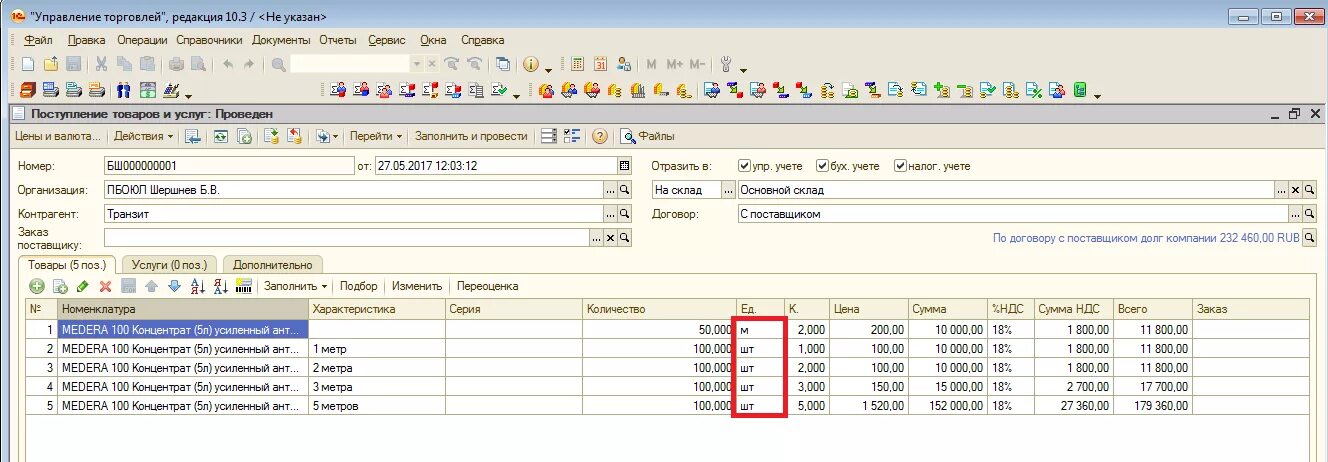Click magnifier beside Организация field
Image resolution: width=1328 pixels, height=462 pixels.
(625, 190)
